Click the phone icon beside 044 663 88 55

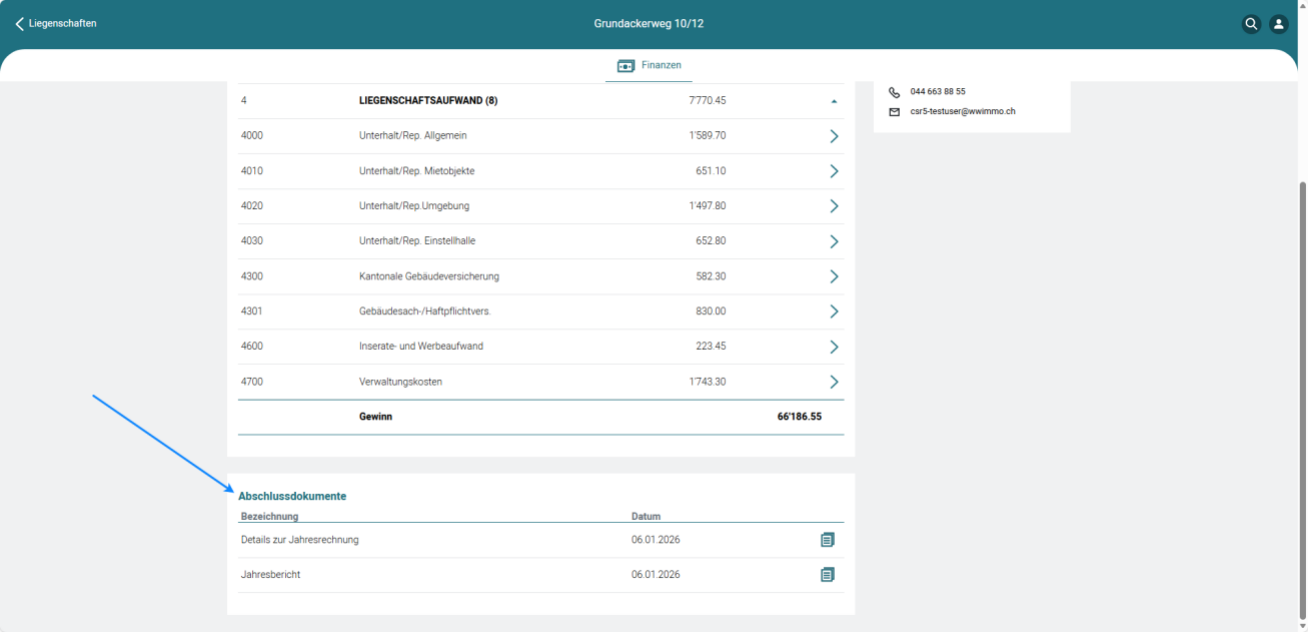coord(894,92)
